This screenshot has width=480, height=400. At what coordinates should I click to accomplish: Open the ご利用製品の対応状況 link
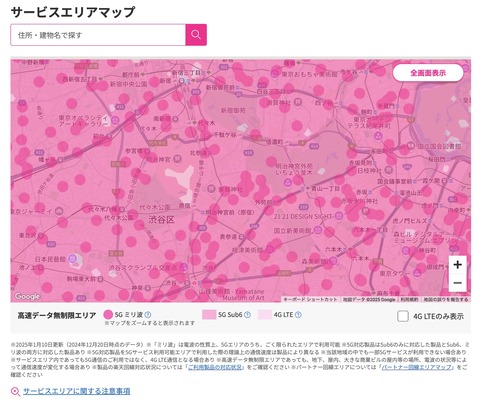pos(216,367)
